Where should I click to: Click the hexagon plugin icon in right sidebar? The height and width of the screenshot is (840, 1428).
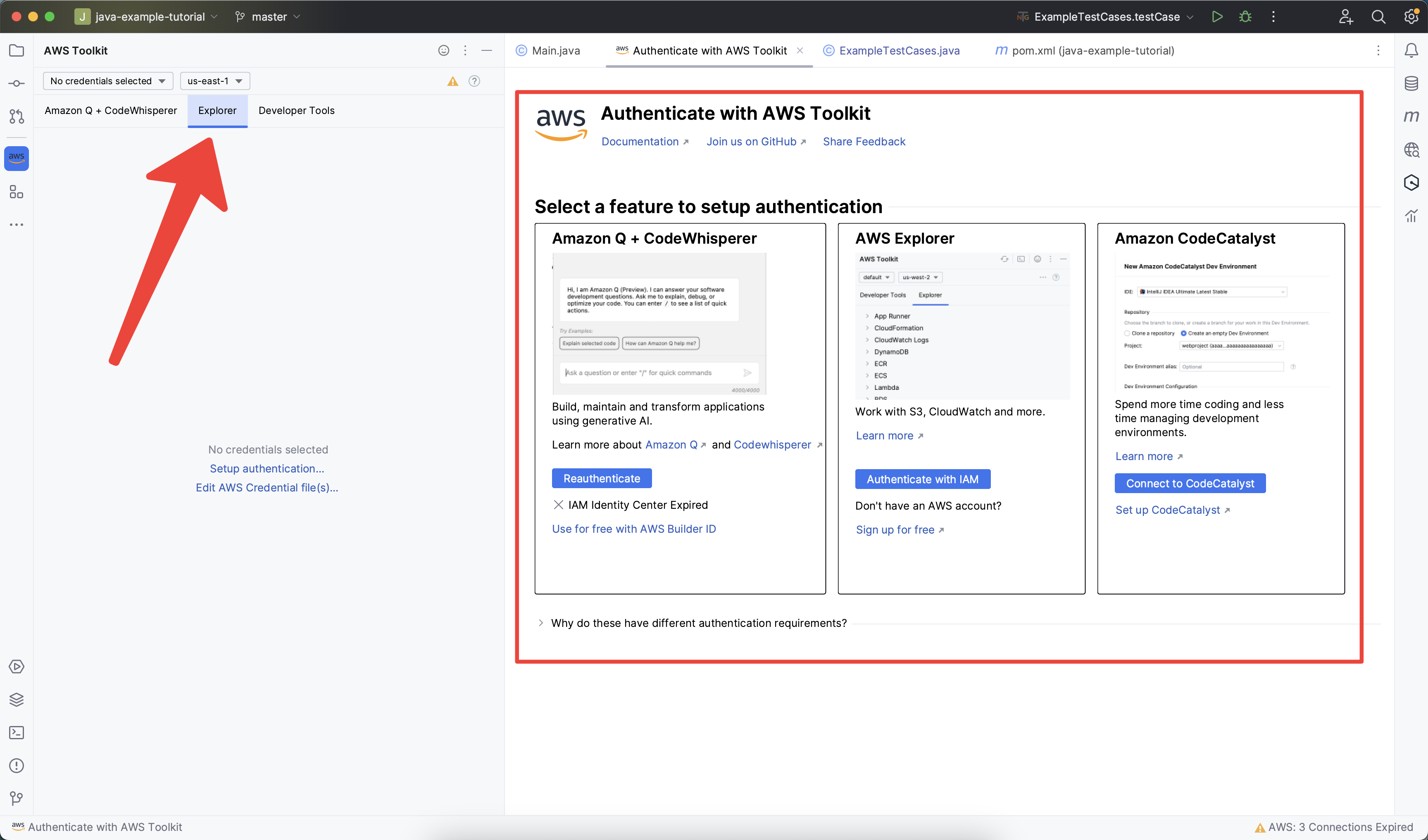(1411, 183)
